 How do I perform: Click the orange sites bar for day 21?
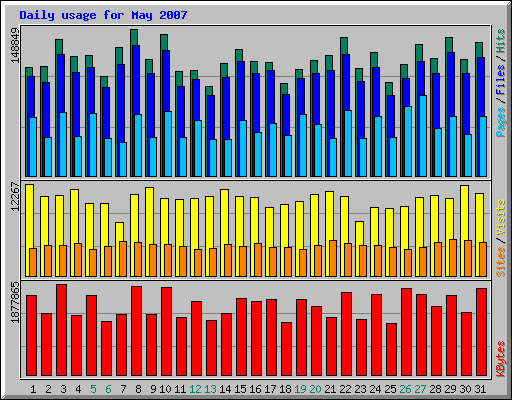[x=333, y=258]
